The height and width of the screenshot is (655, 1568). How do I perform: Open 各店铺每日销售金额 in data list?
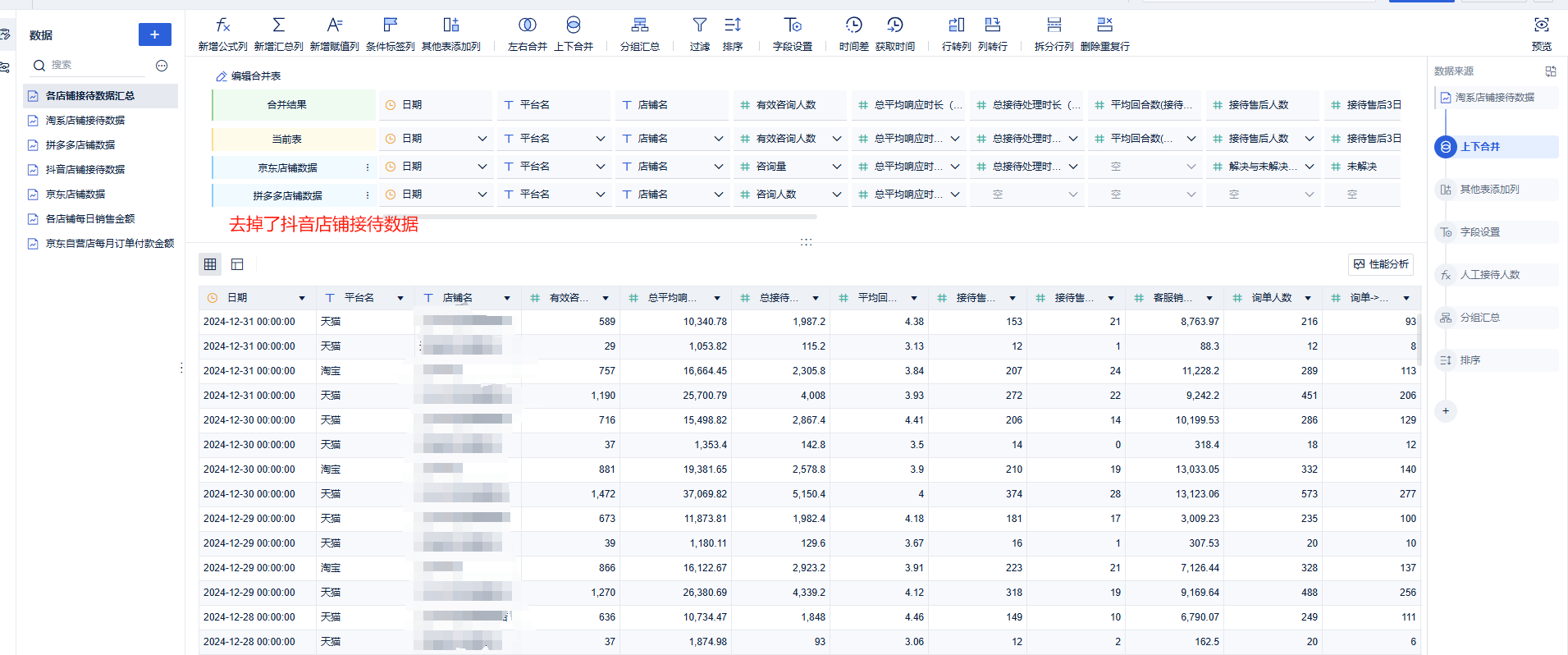point(90,219)
